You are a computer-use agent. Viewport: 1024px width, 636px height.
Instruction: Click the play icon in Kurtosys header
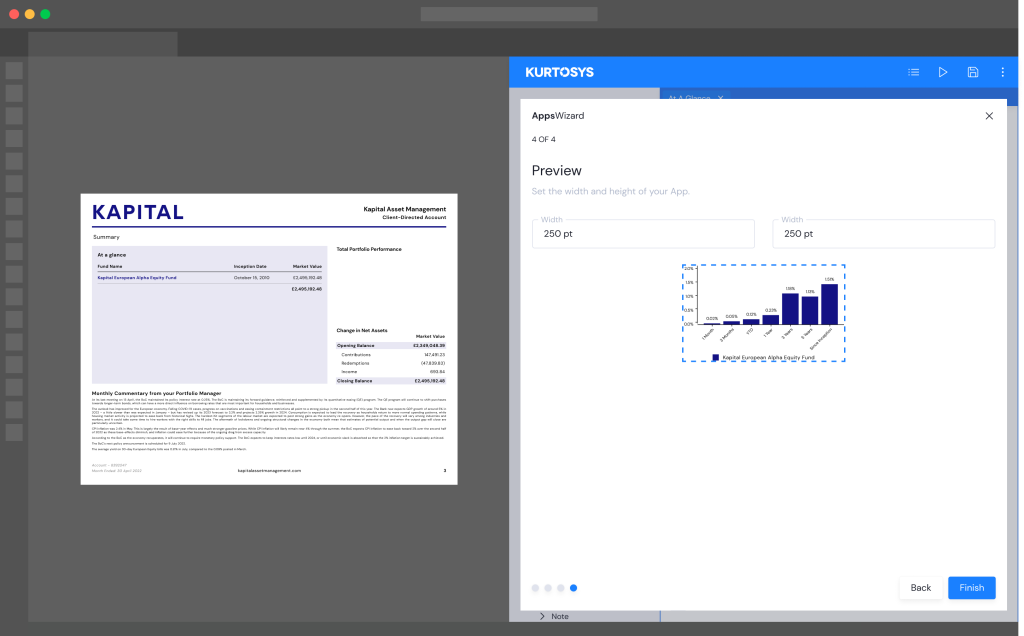(942, 72)
